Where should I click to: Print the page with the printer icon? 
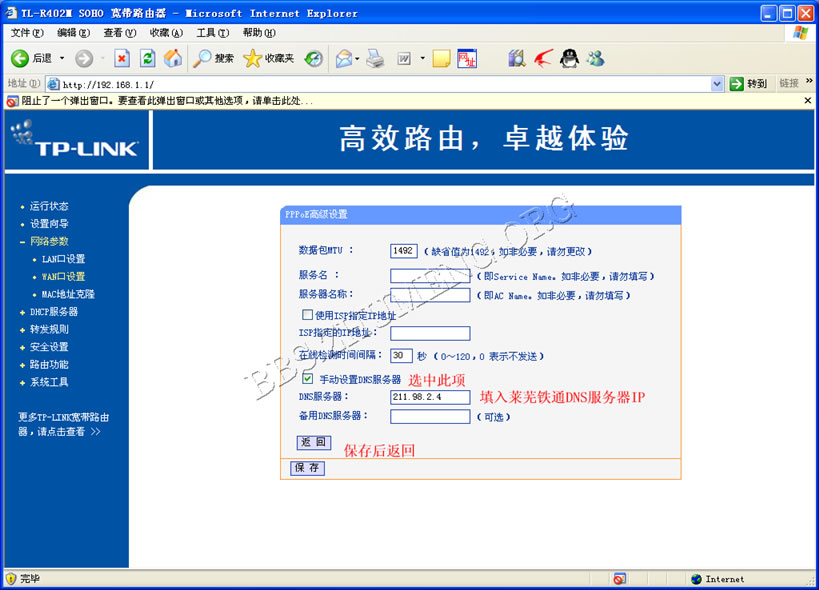[375, 58]
